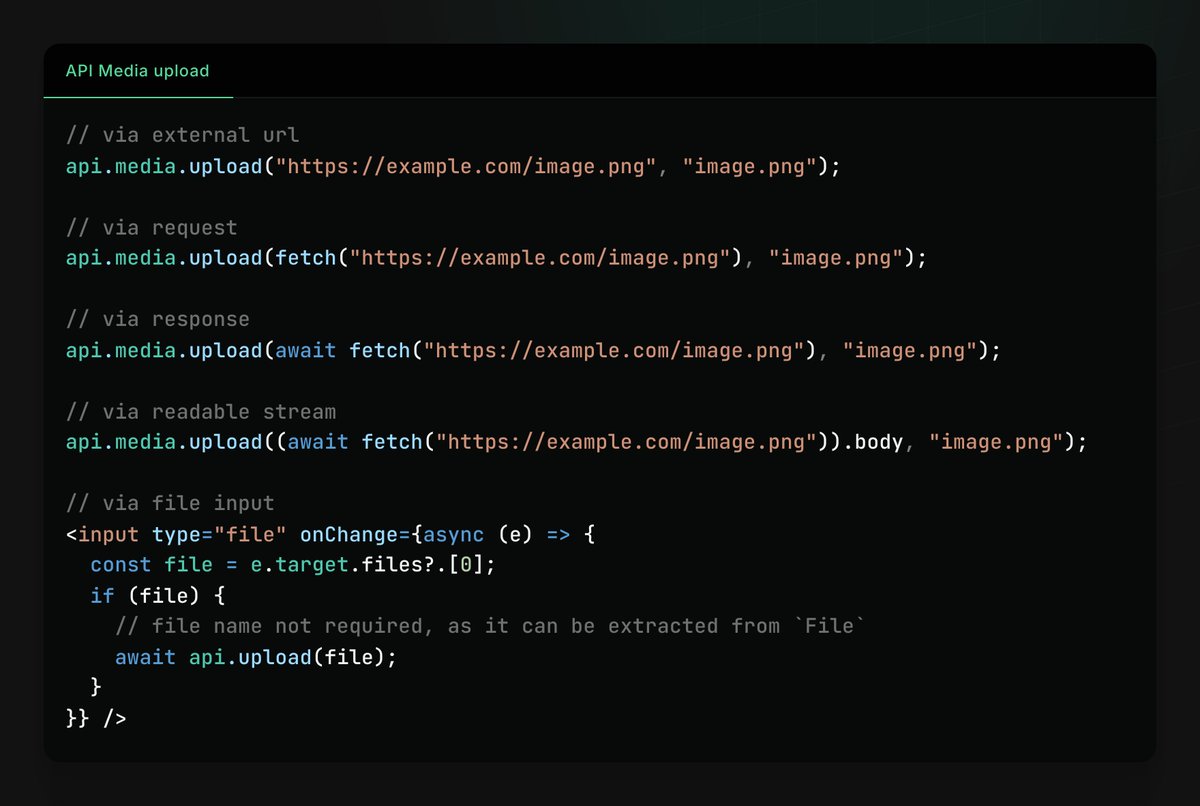The image size is (1200, 806).
Task: Click the closing '}} />' line
Action: coord(96,718)
